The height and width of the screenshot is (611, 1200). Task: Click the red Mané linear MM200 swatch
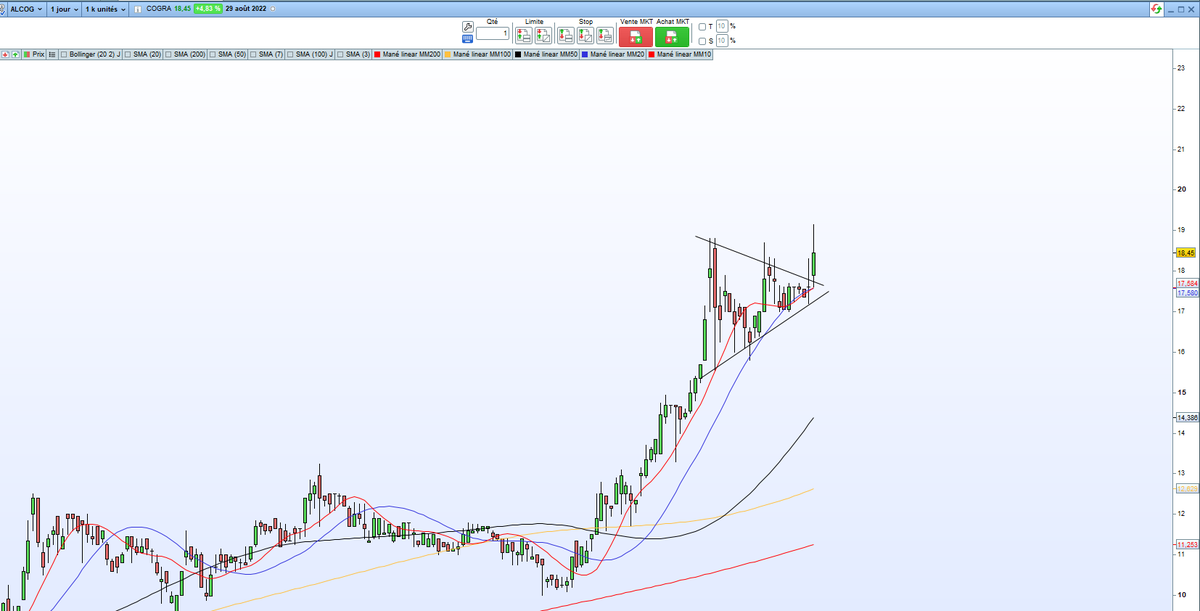click(x=376, y=54)
